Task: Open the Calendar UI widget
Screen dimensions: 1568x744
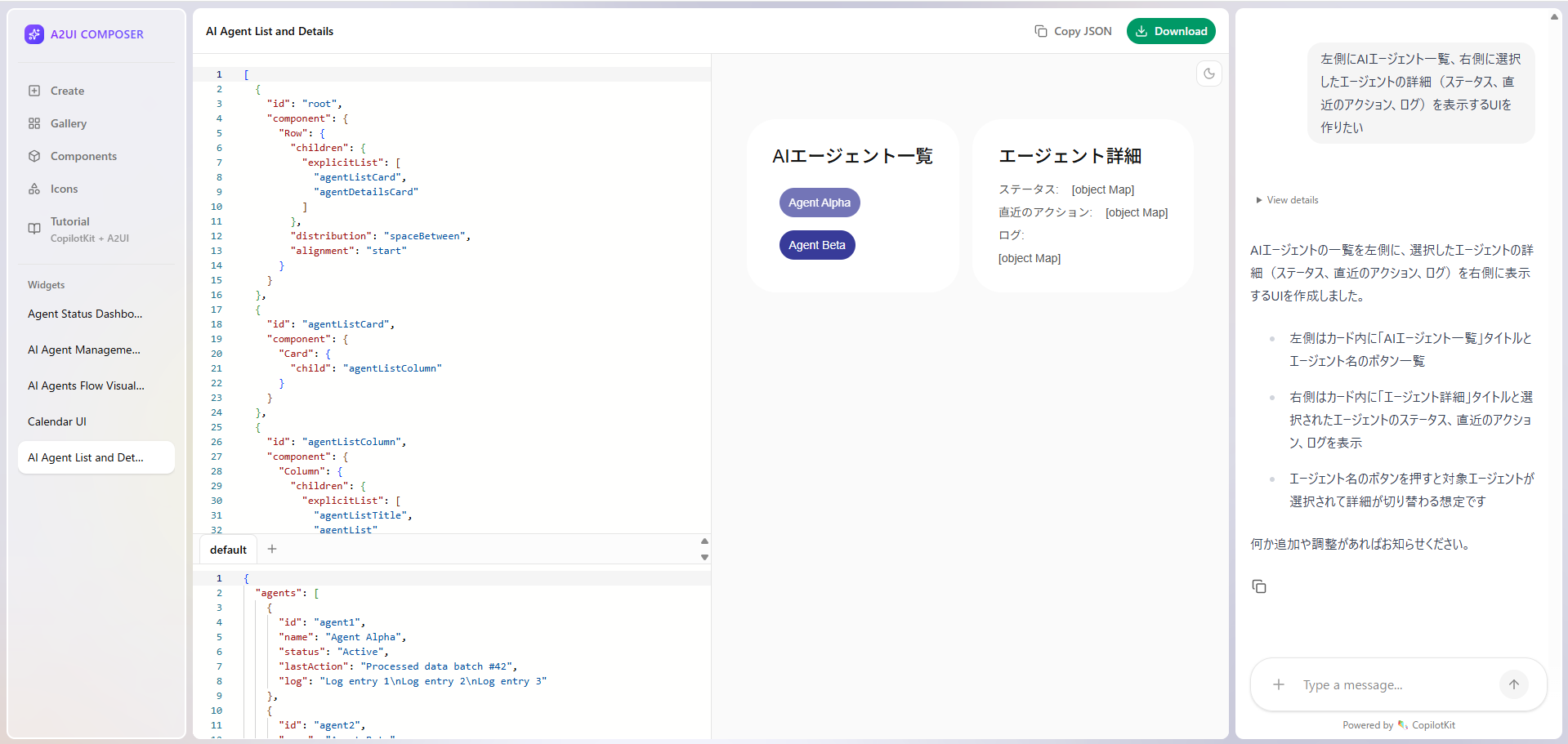Action: [x=57, y=421]
